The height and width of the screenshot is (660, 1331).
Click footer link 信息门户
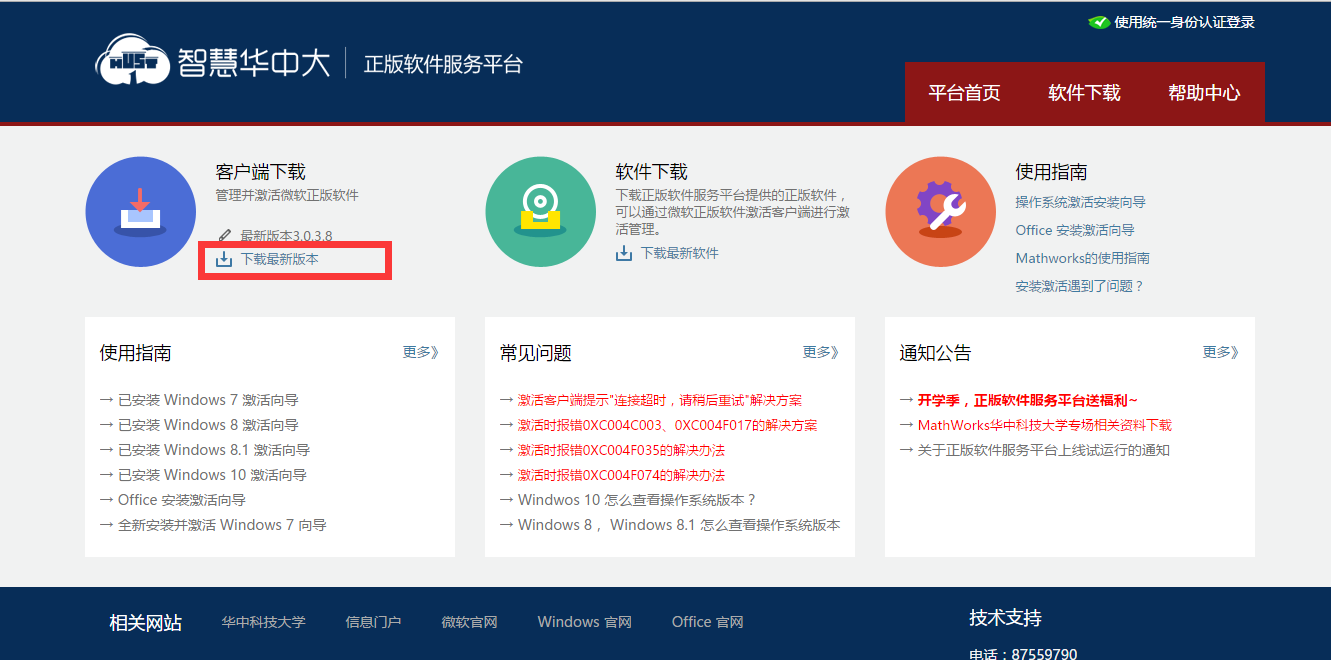pyautogui.click(x=373, y=622)
